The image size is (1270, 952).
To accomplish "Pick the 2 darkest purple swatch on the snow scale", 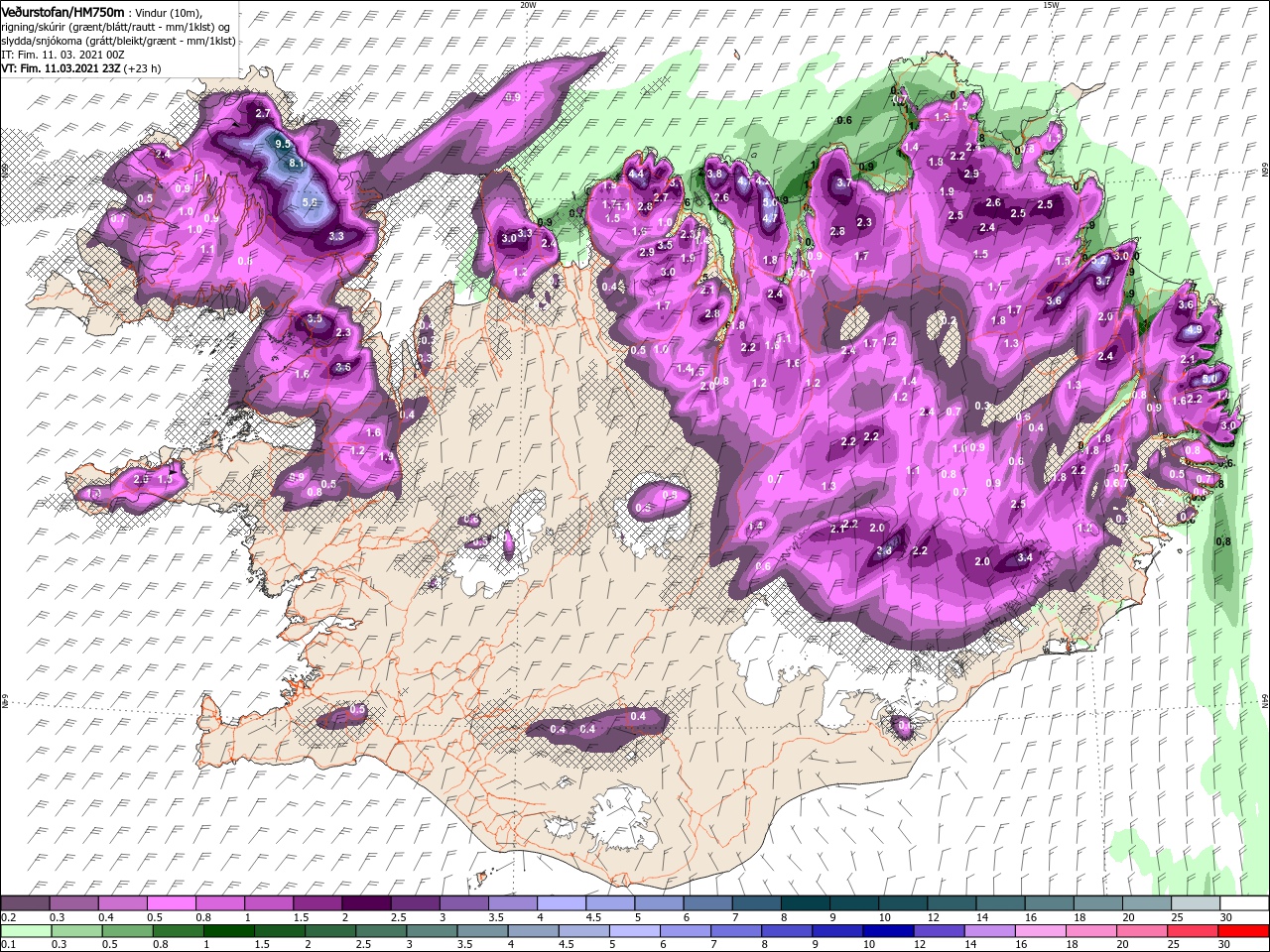I will pyautogui.click(x=366, y=902).
